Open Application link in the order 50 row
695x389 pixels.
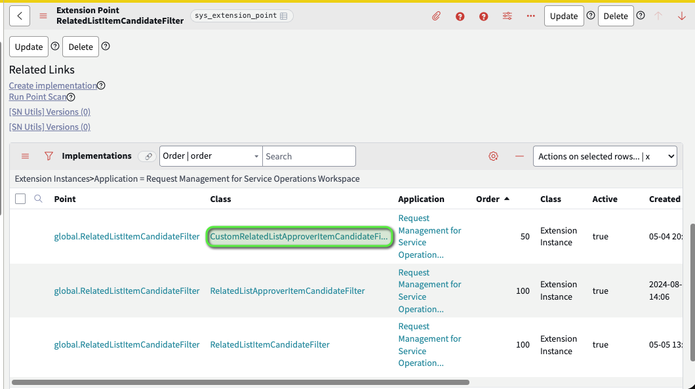(429, 237)
